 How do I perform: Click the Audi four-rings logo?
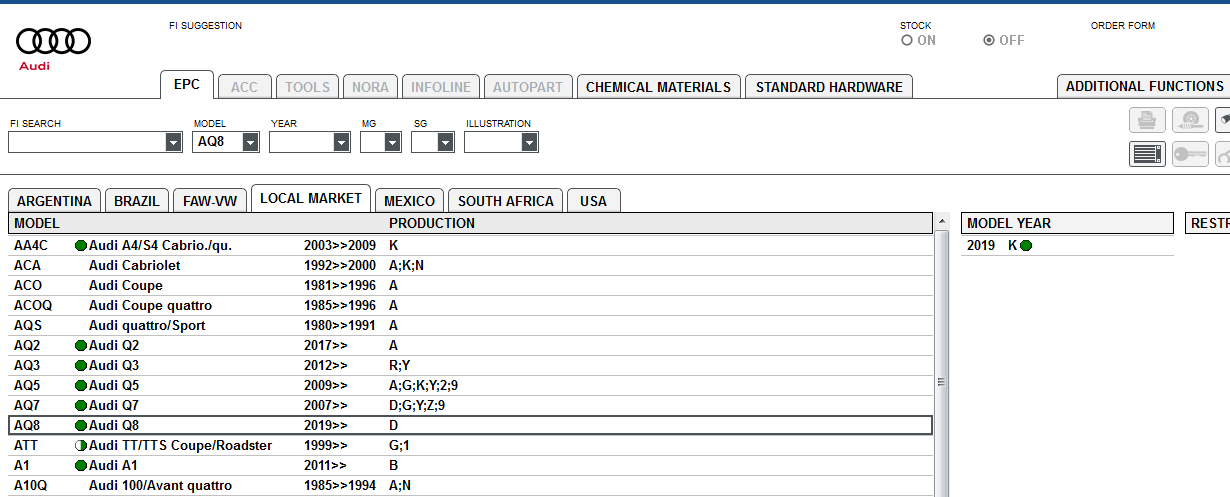(54, 41)
